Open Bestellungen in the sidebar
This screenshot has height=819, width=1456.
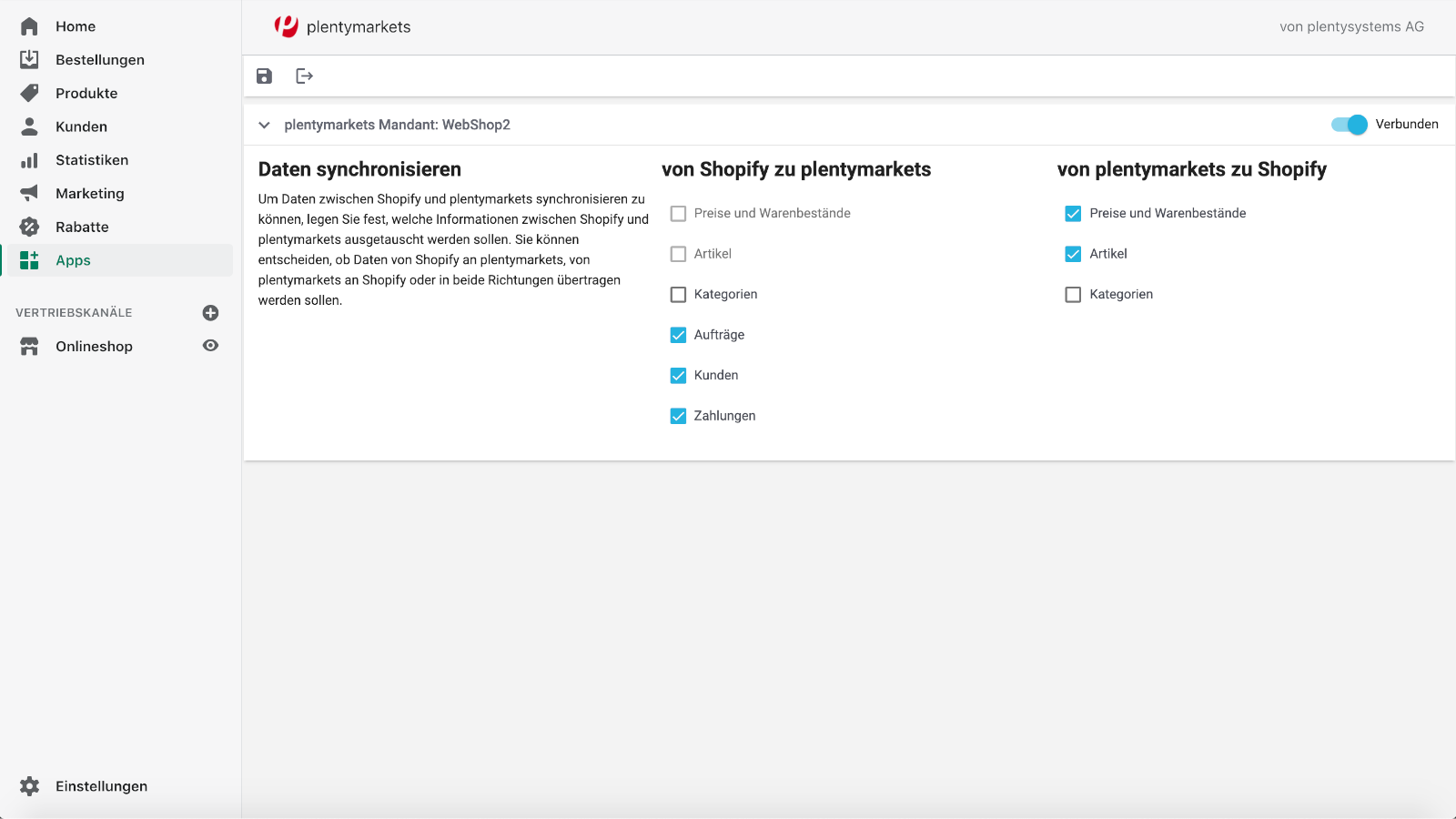click(100, 60)
